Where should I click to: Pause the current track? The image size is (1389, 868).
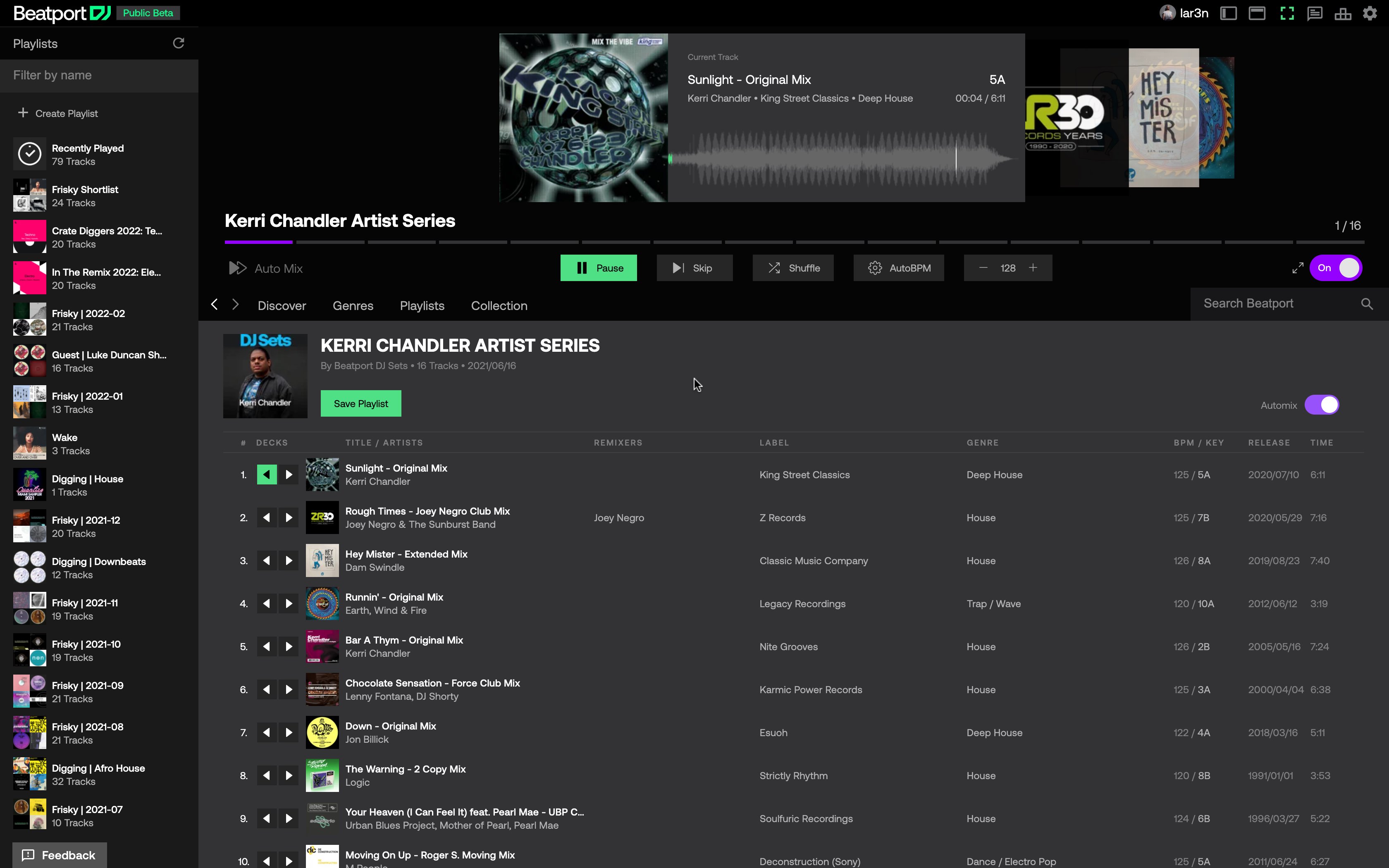[x=599, y=268]
